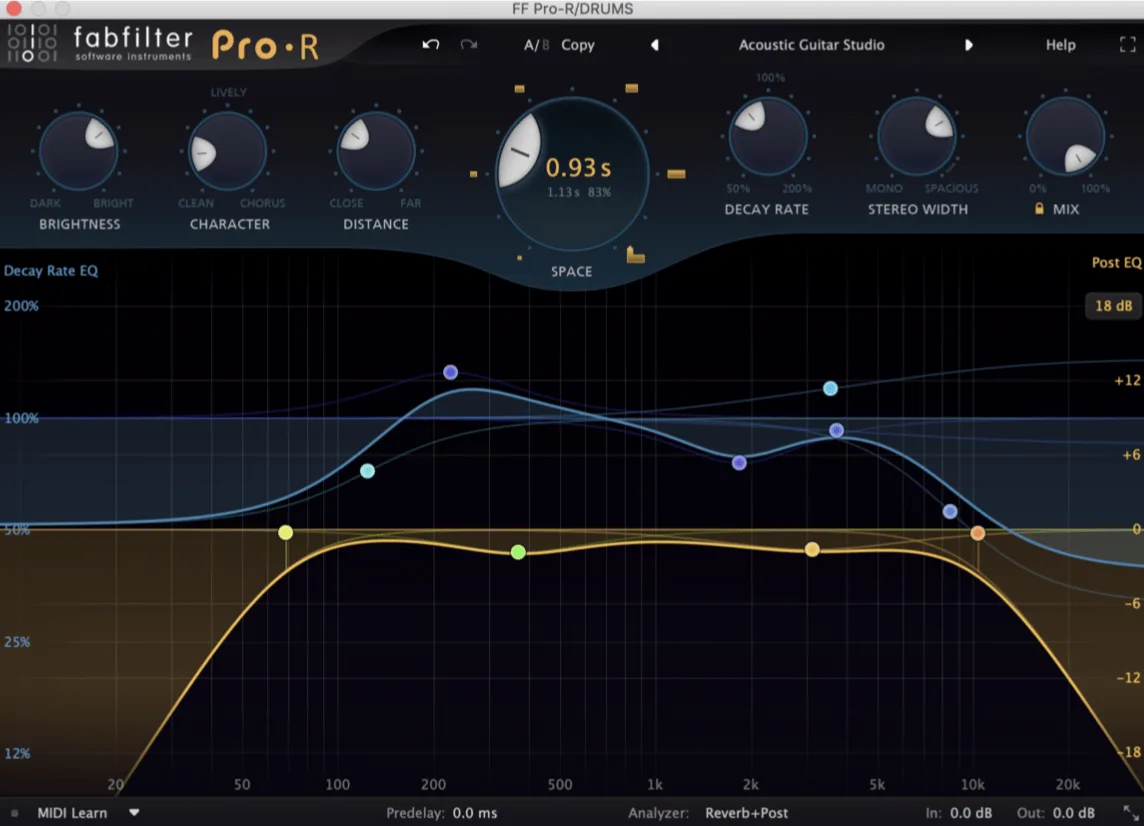Click the Stereo Width knob
The width and height of the screenshot is (1144, 826).
pyautogui.click(x=916, y=136)
